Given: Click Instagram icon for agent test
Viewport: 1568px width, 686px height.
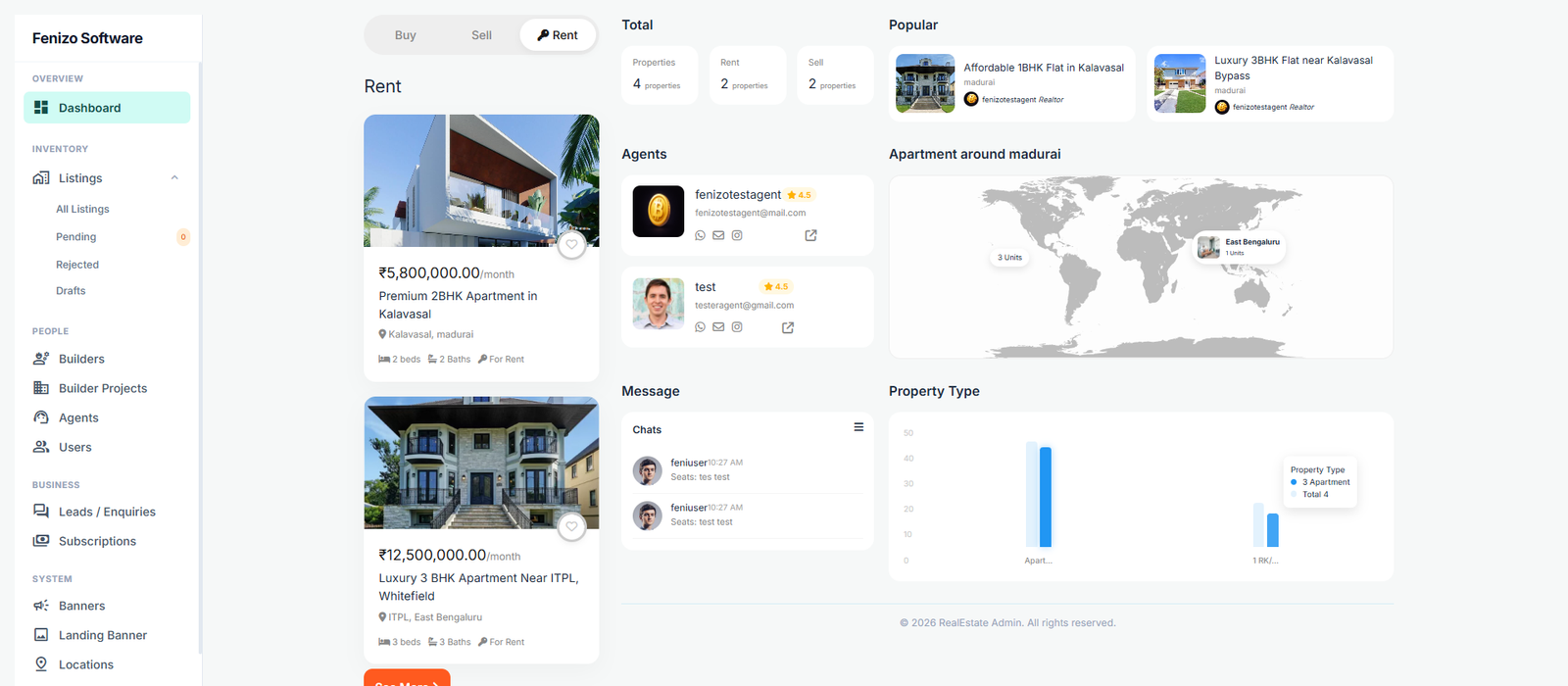Looking at the screenshot, I should tap(737, 327).
